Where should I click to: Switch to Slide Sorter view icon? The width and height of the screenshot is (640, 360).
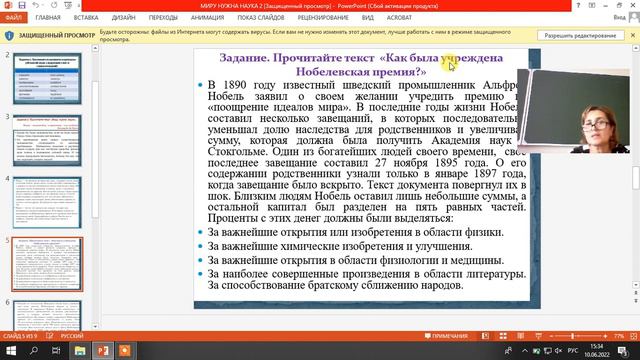pyautogui.click(x=503, y=336)
